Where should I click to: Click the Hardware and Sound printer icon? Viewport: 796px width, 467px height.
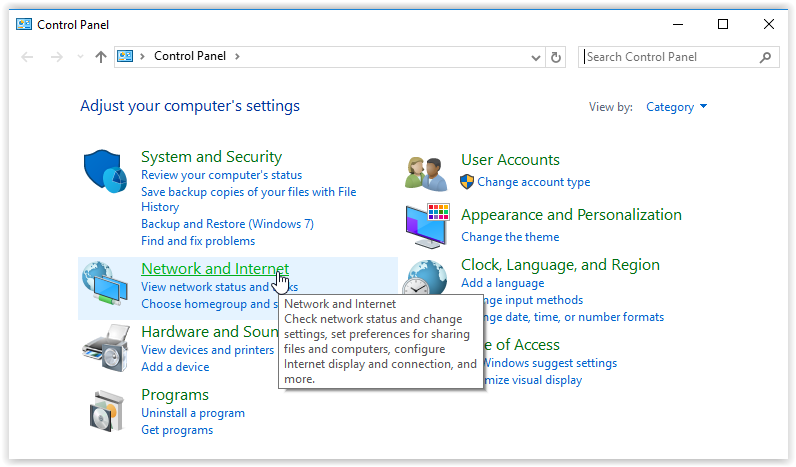point(104,347)
